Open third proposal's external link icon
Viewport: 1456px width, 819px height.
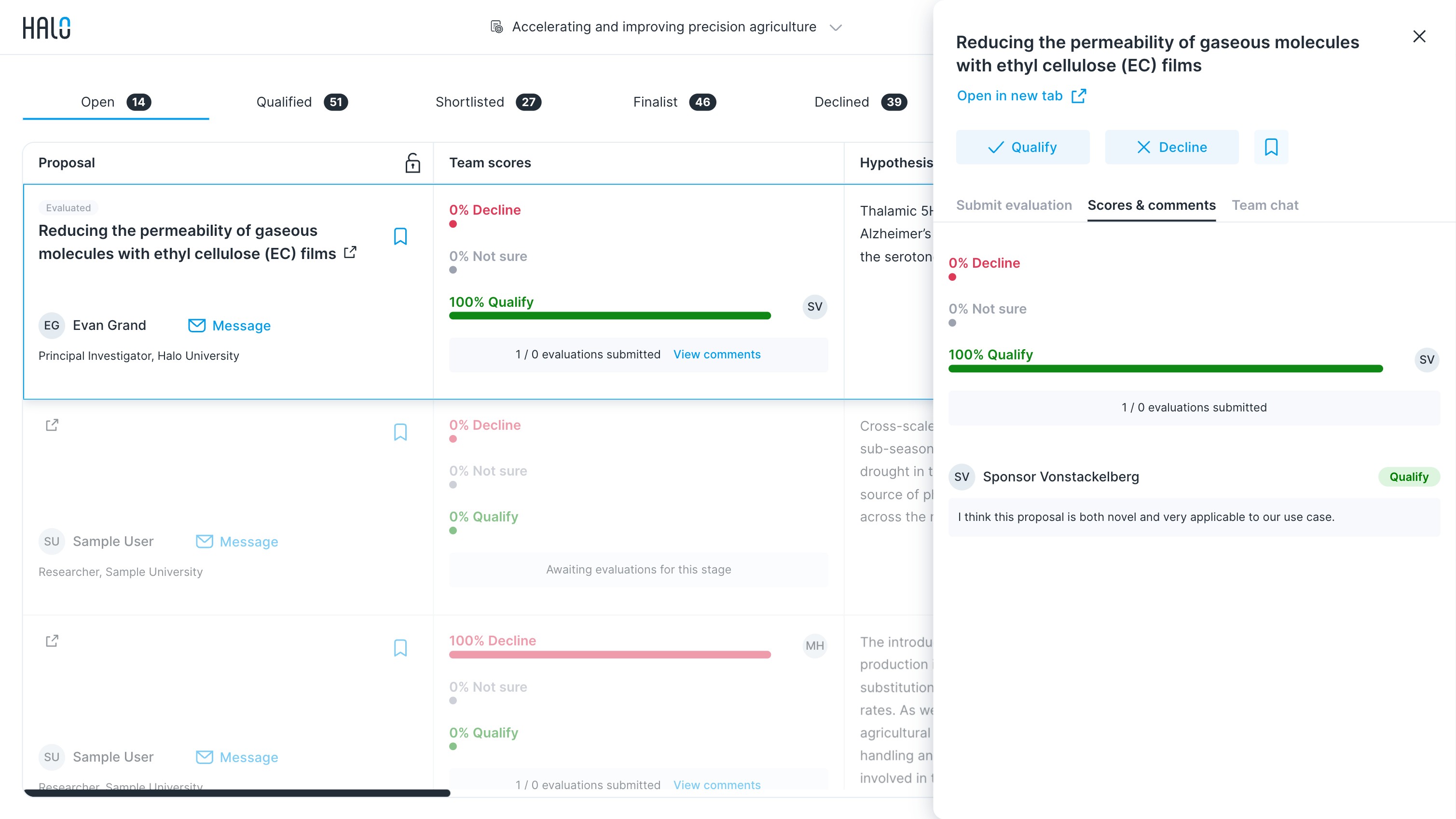[x=52, y=641]
